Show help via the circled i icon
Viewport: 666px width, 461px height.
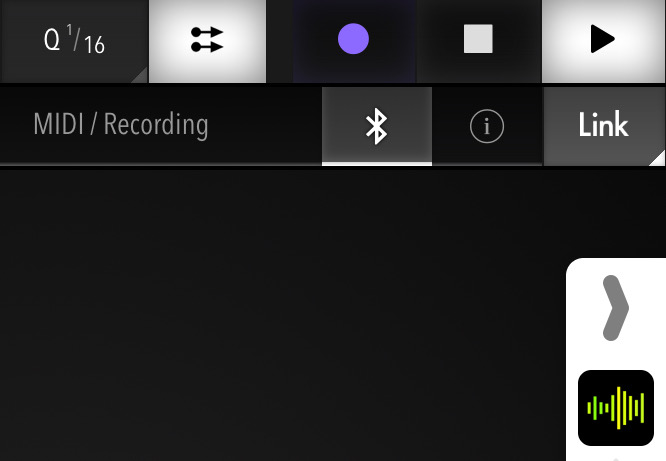(487, 126)
